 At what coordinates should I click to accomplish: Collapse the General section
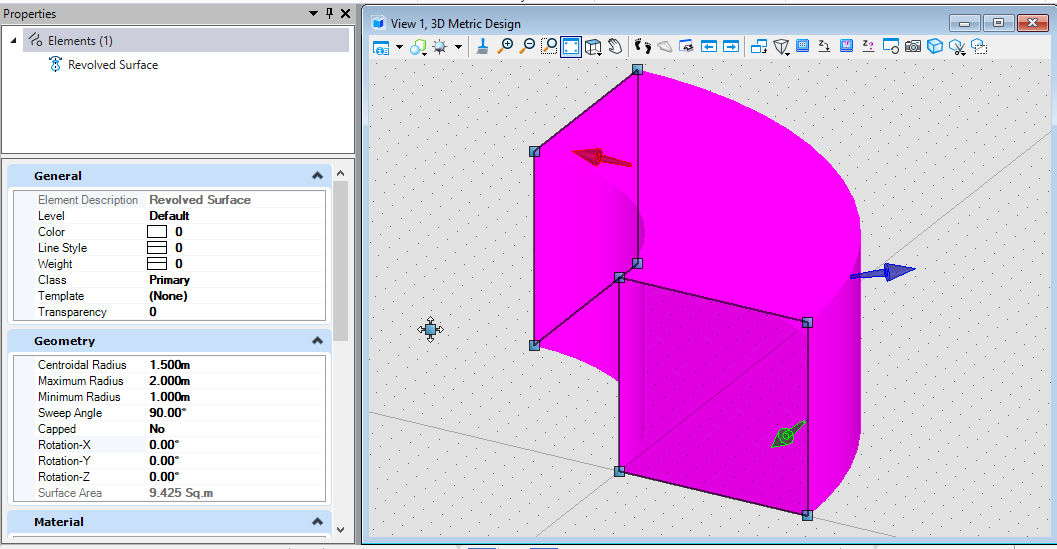pos(318,176)
